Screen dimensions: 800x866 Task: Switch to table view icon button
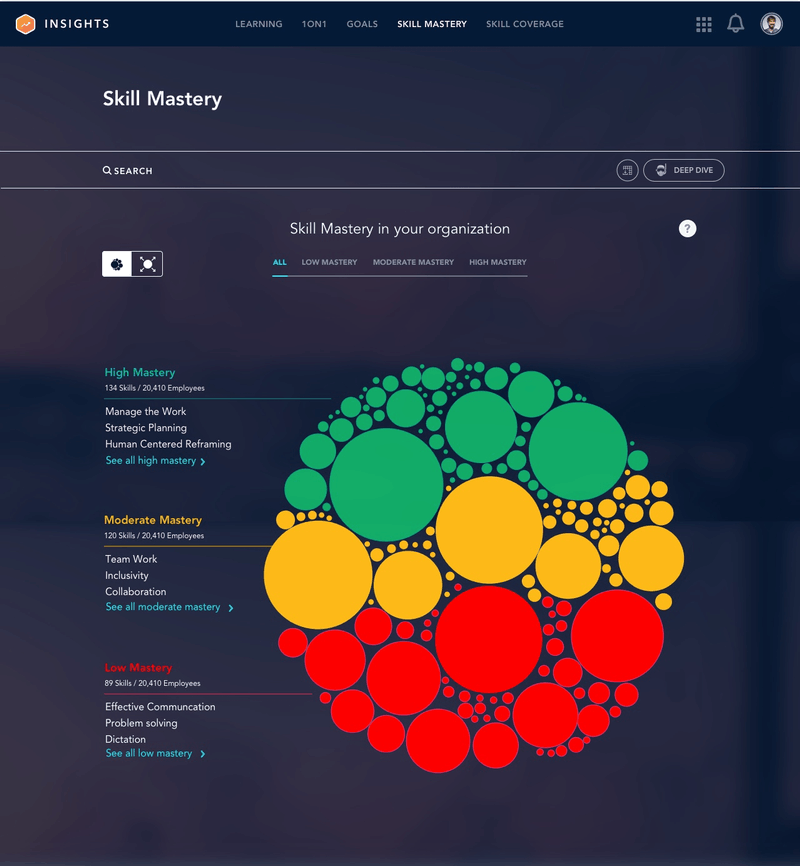(627, 170)
